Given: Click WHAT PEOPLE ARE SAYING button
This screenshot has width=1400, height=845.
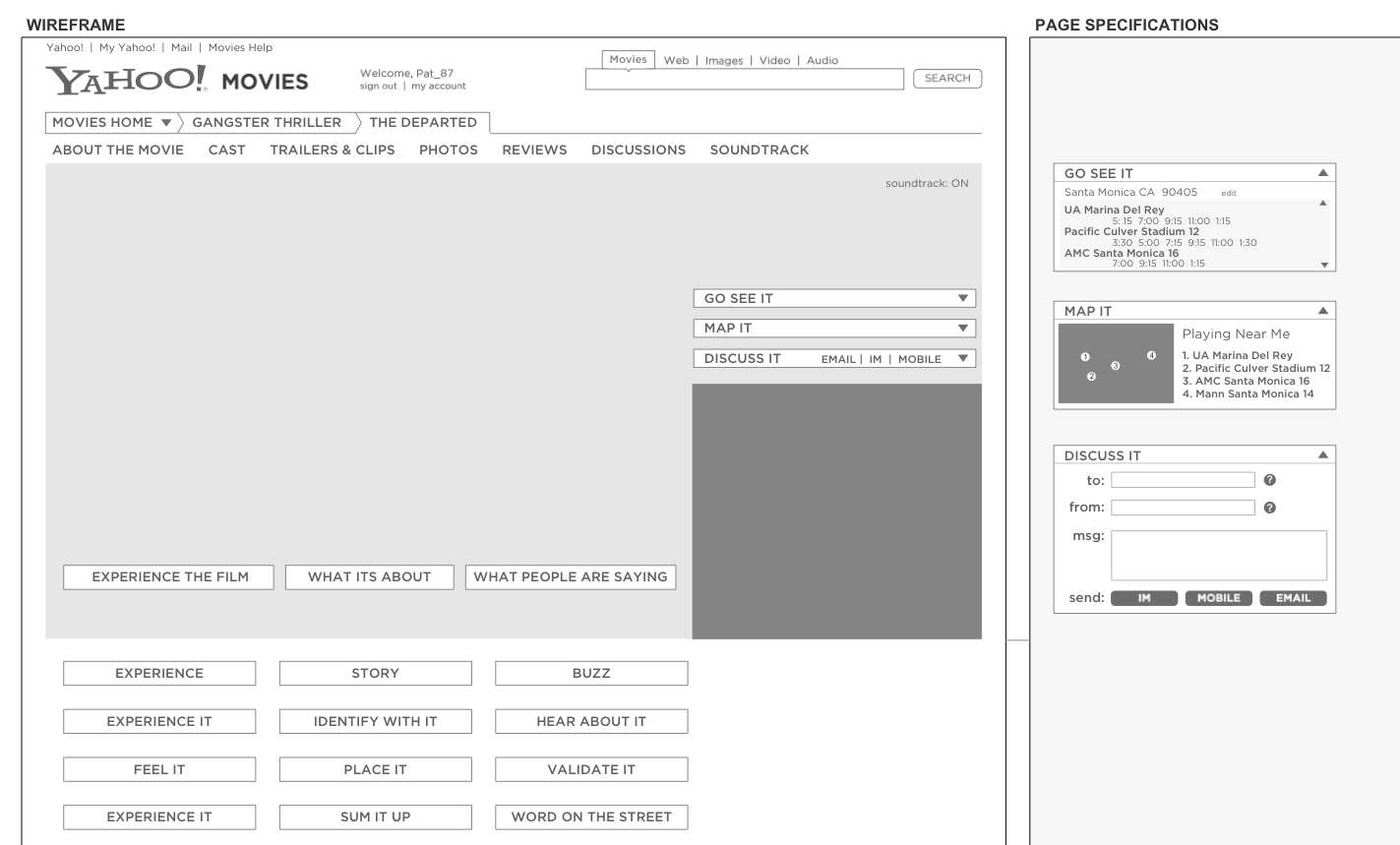Looking at the screenshot, I should point(571,577).
